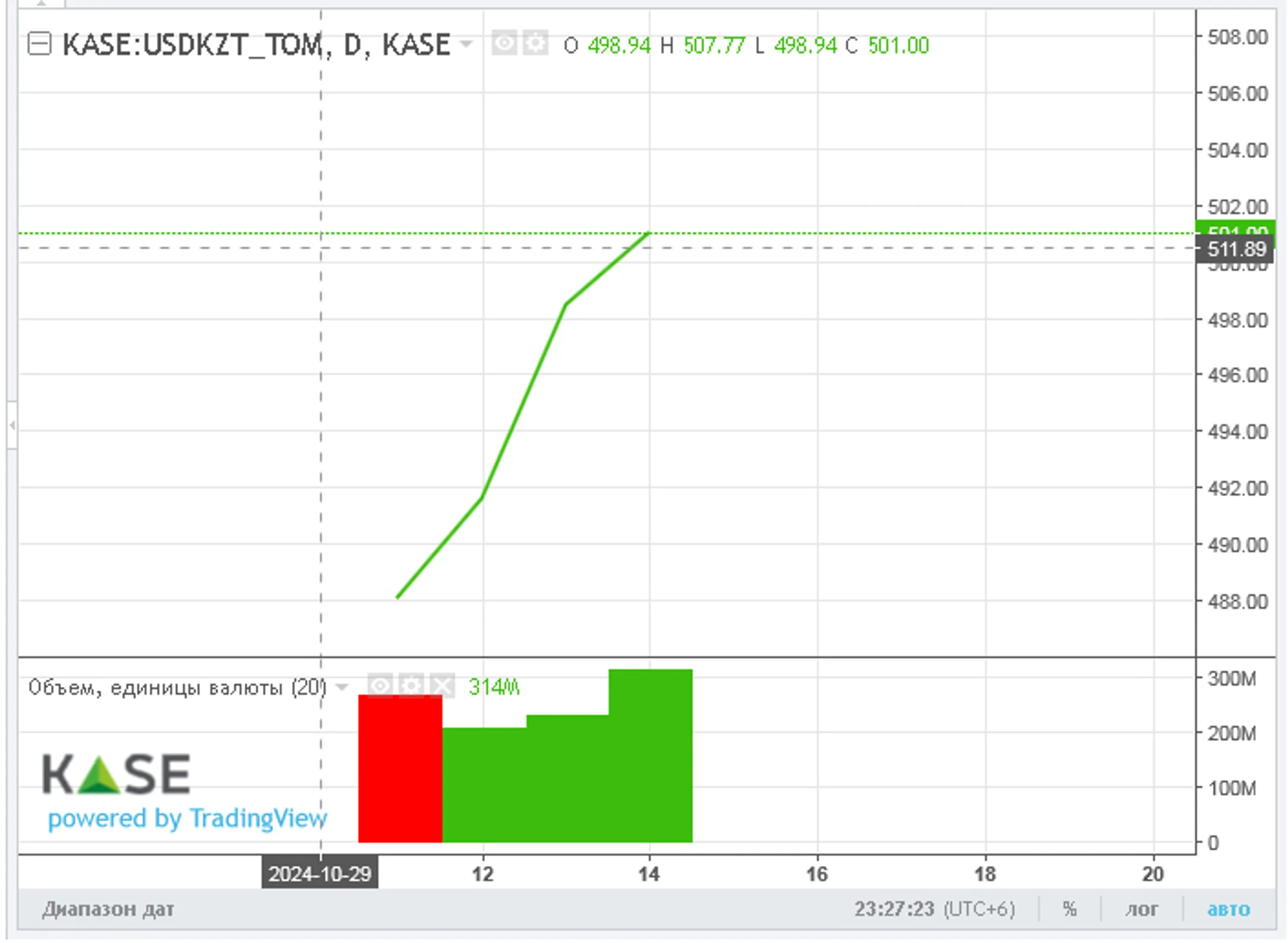1288x943 pixels.
Task: Click the KASE logo
Action: point(116,774)
